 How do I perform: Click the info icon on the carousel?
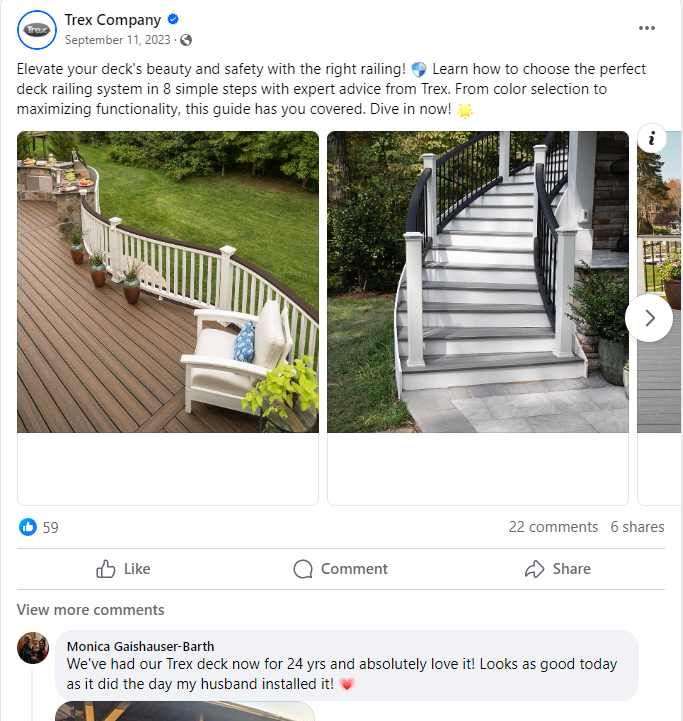point(651,138)
